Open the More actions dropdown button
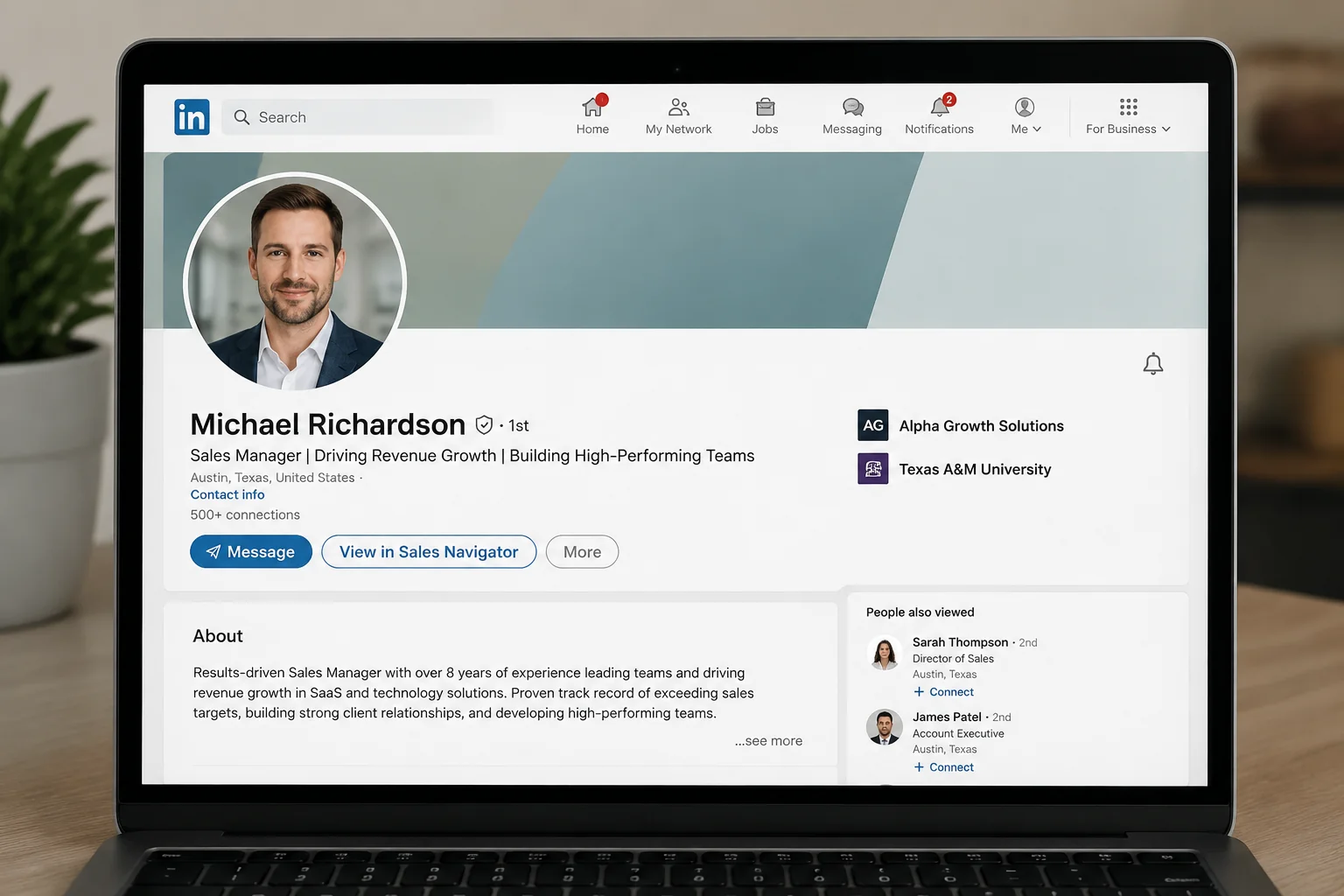The height and width of the screenshot is (896, 1344). [x=582, y=552]
